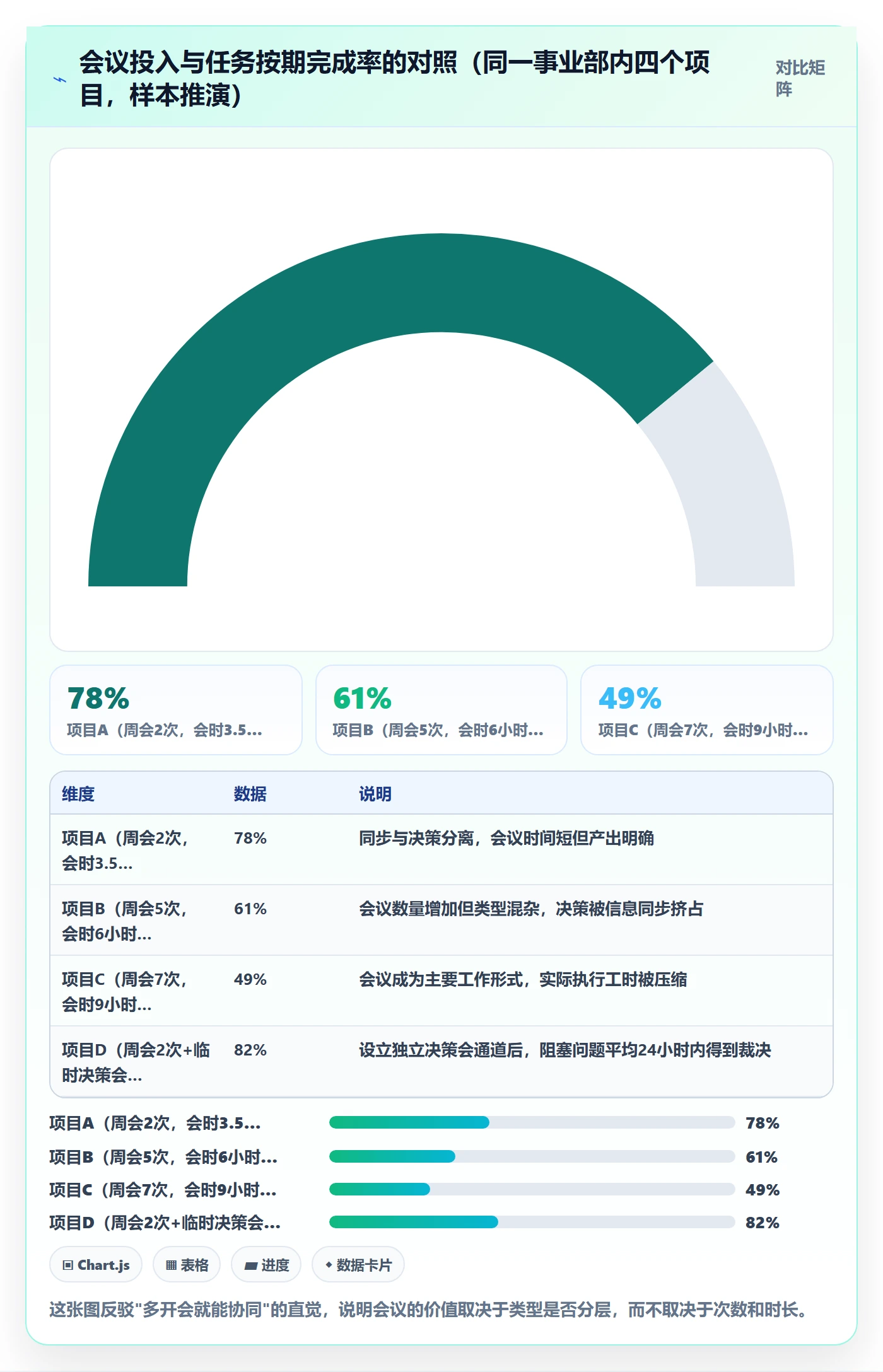This screenshot has height=1372, width=883.
Task: Select the 项目C row name cell in table
Action: [136, 991]
